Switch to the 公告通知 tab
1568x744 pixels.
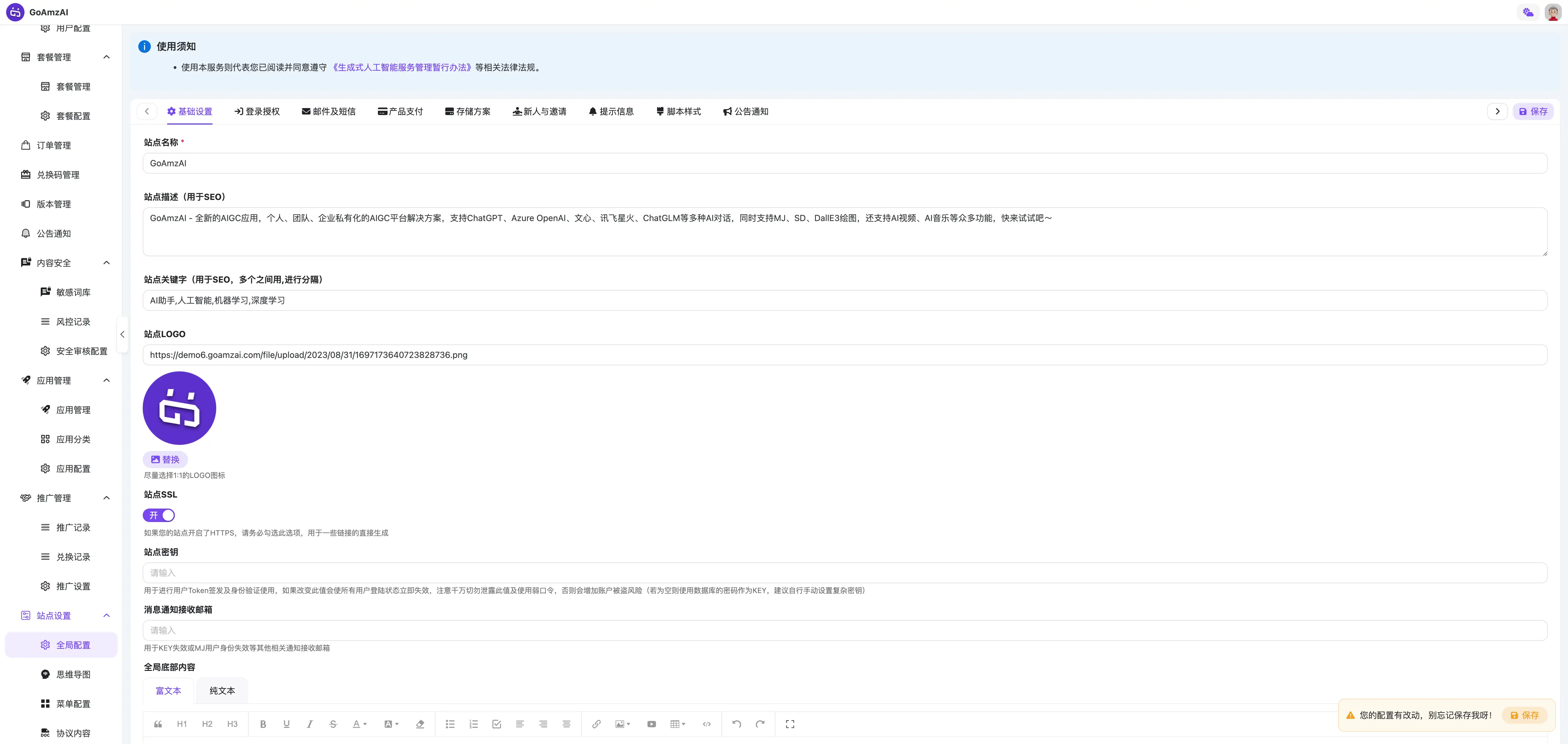click(746, 111)
